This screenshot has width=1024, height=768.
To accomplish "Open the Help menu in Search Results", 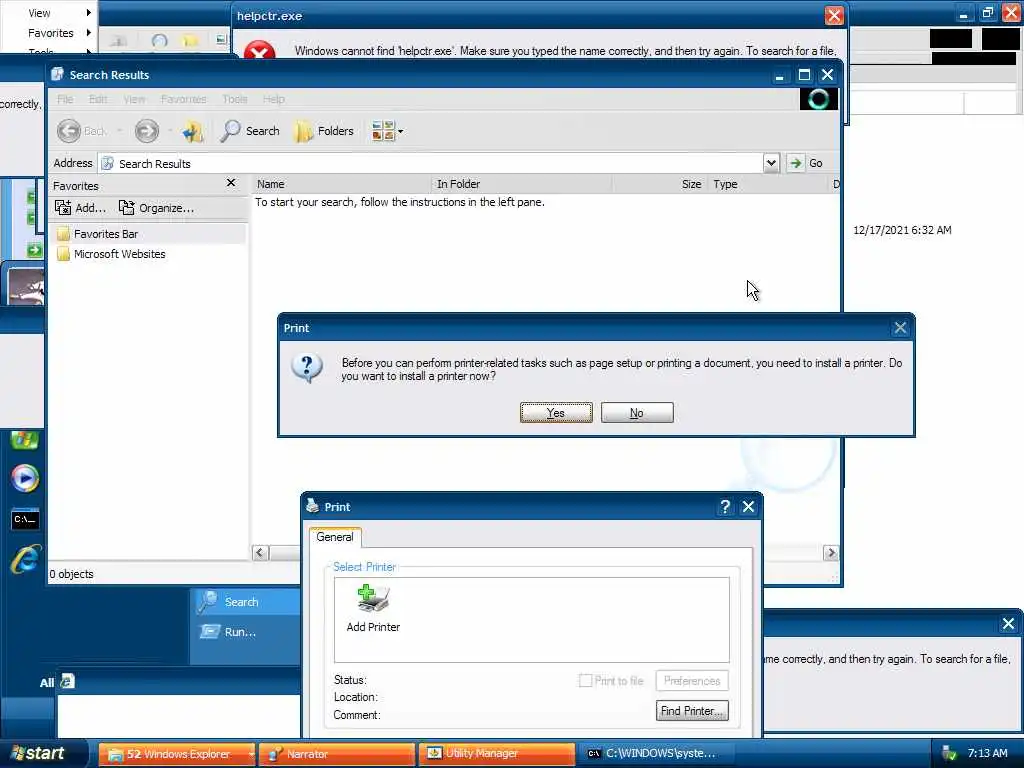I will tap(274, 99).
